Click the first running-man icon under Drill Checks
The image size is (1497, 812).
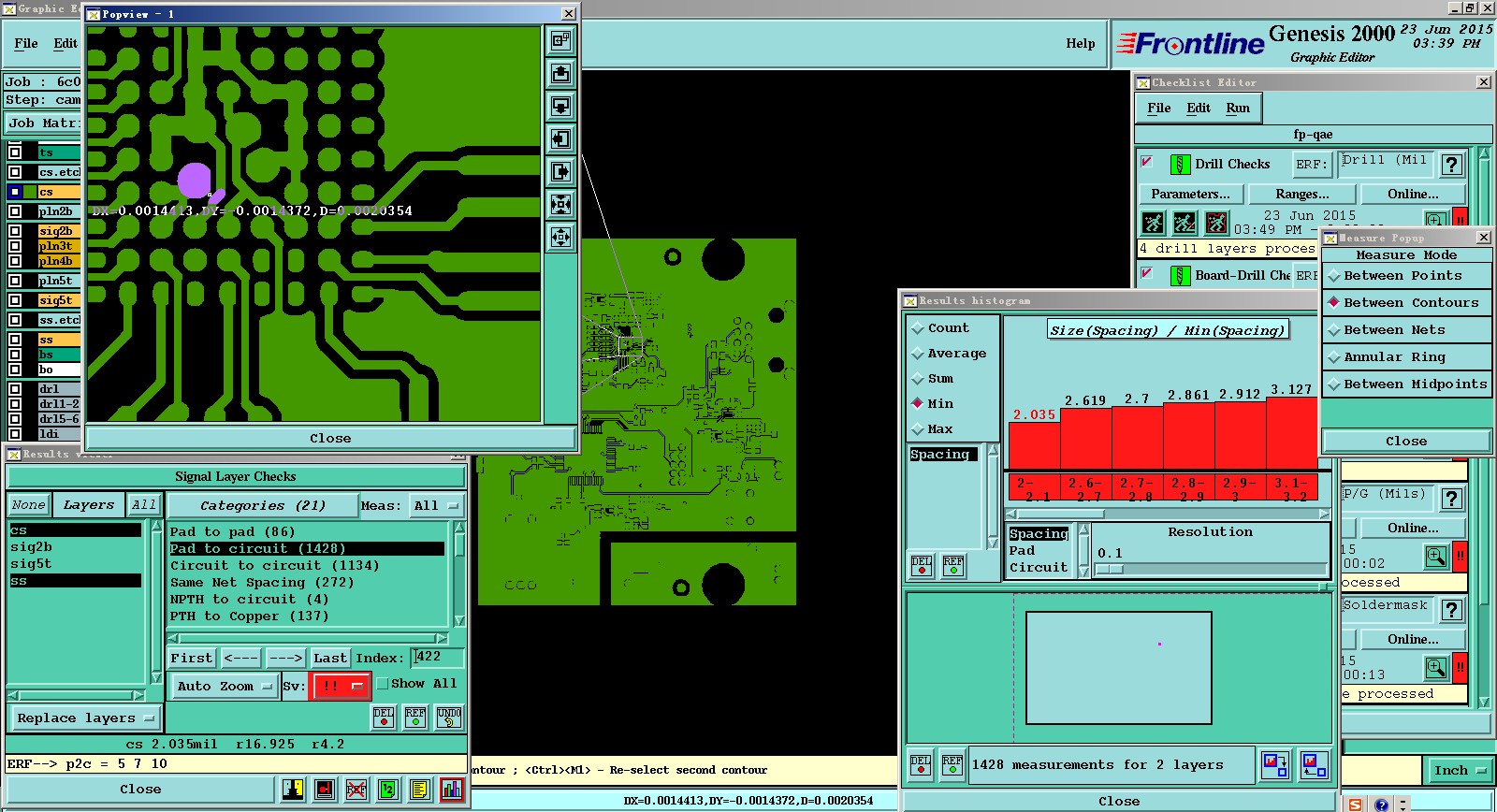(x=1153, y=223)
